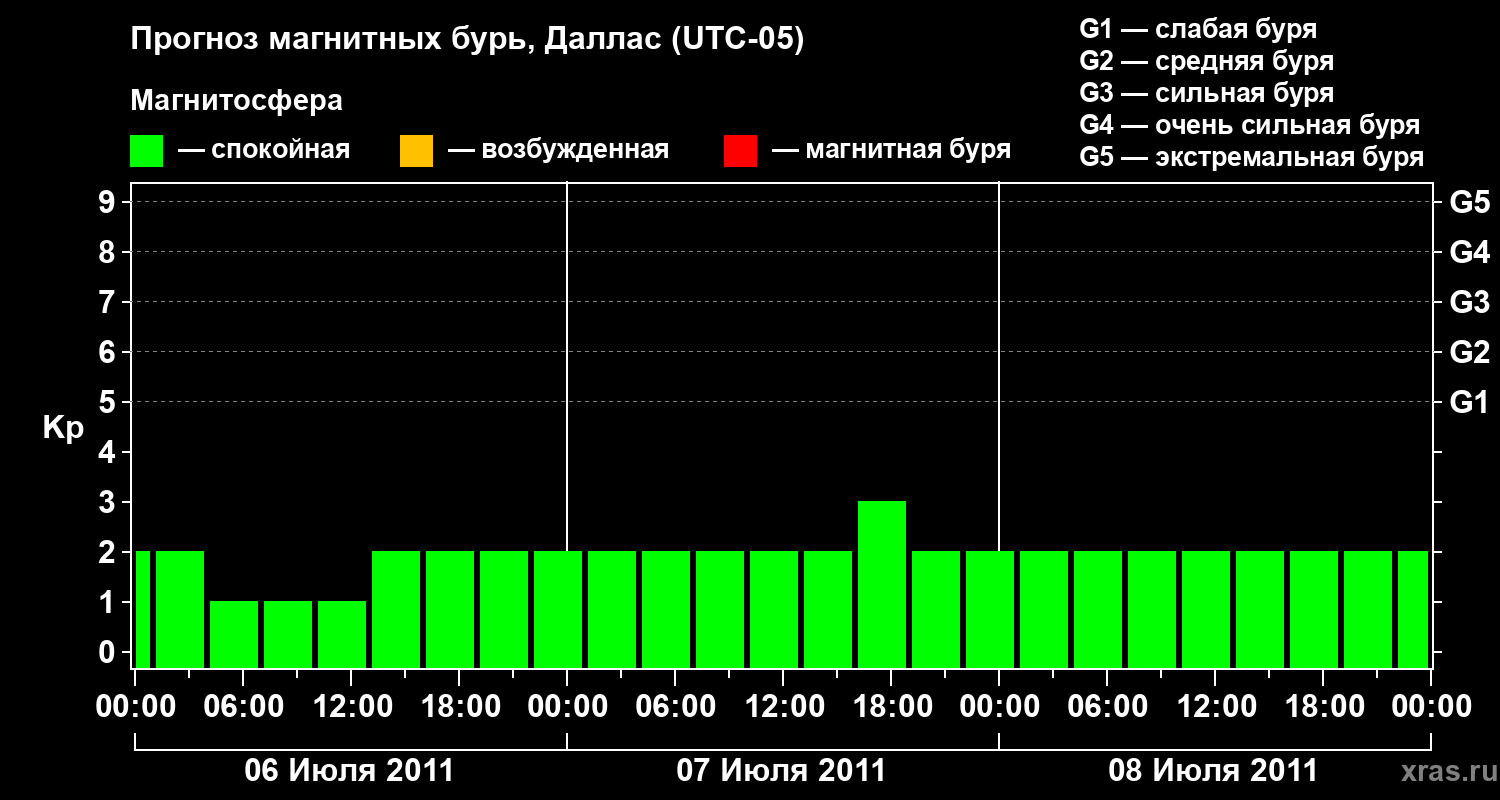Click the 'G2' right axis label
The image size is (1500, 800).
click(1469, 352)
